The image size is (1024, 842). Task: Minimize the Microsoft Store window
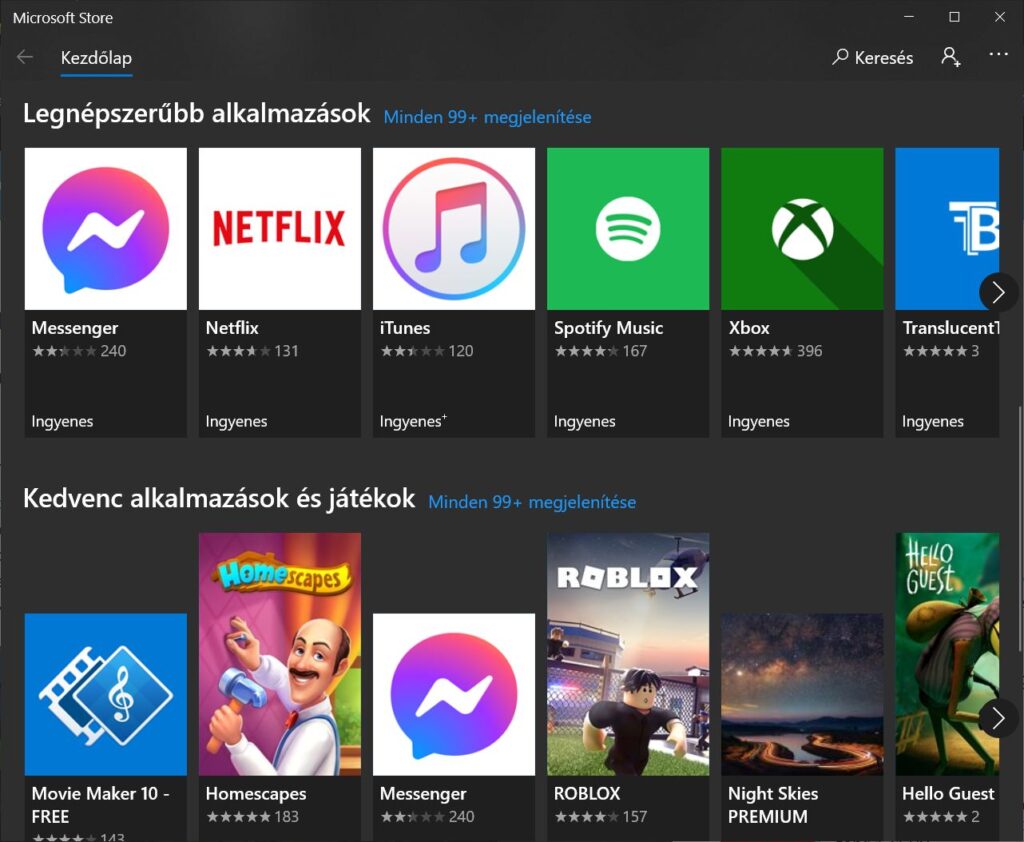click(x=908, y=17)
